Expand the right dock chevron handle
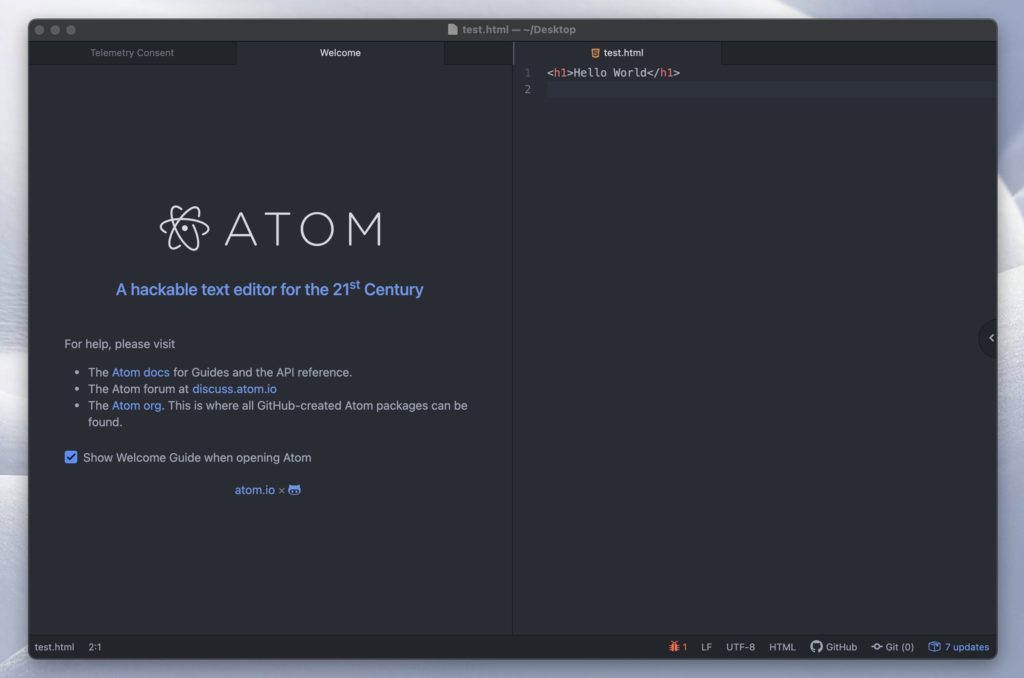 (x=991, y=338)
